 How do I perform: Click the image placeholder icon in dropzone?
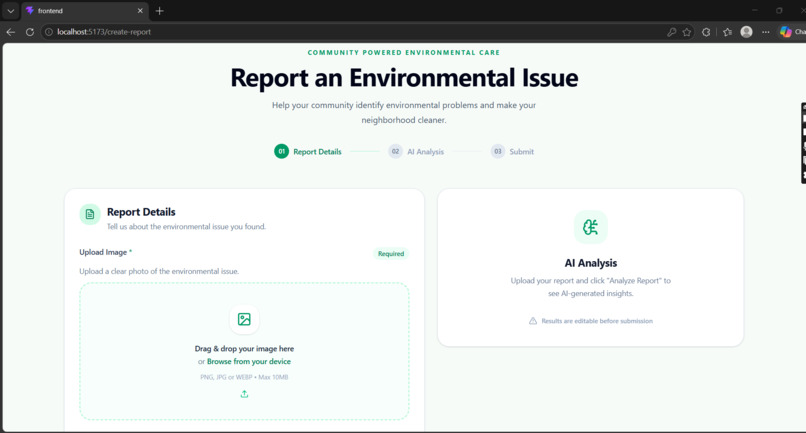[x=244, y=319]
